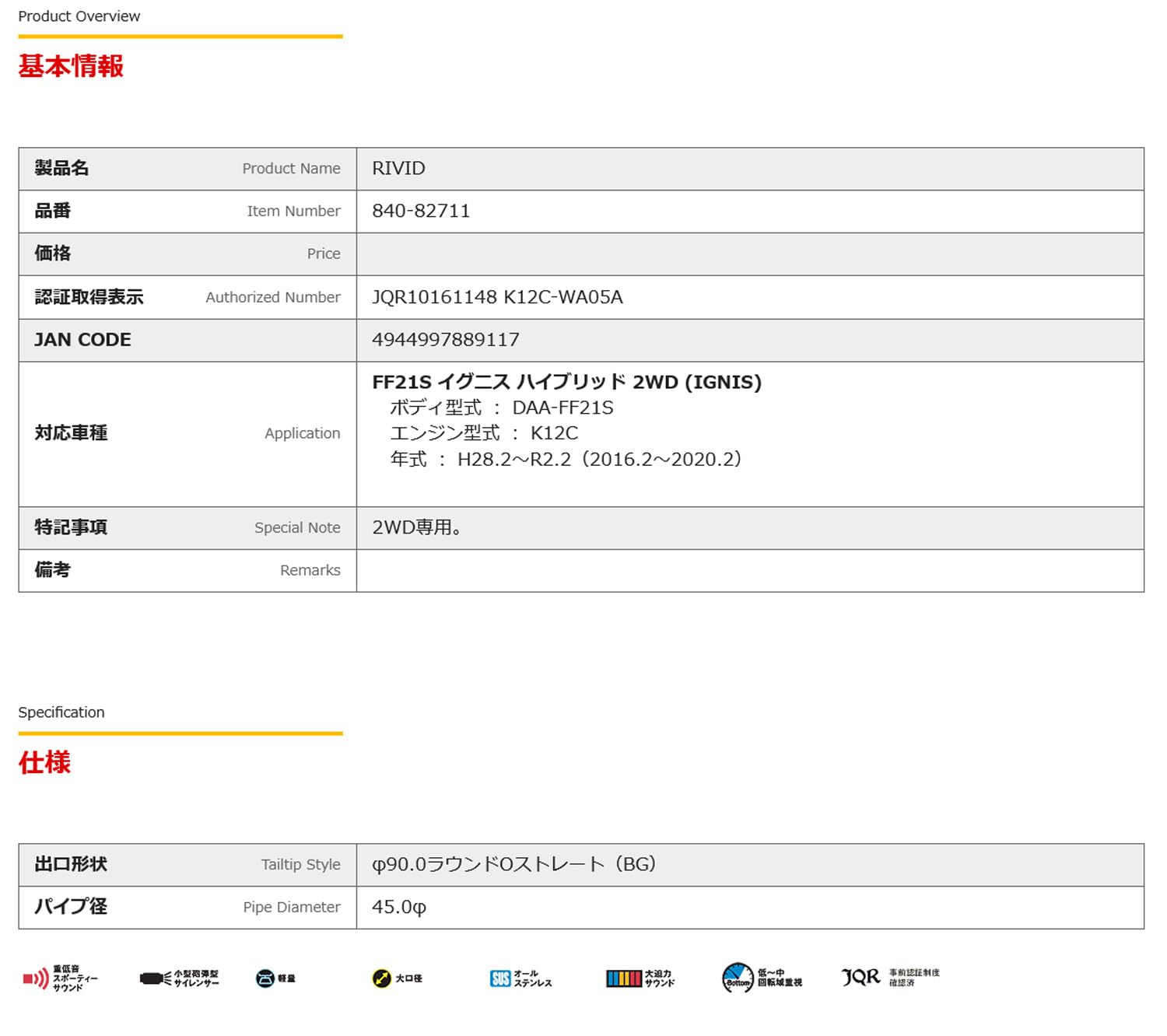This screenshot has height=1036, width=1167.
Task: Select pipe diameter value 45.0φ
Action: click(x=399, y=907)
